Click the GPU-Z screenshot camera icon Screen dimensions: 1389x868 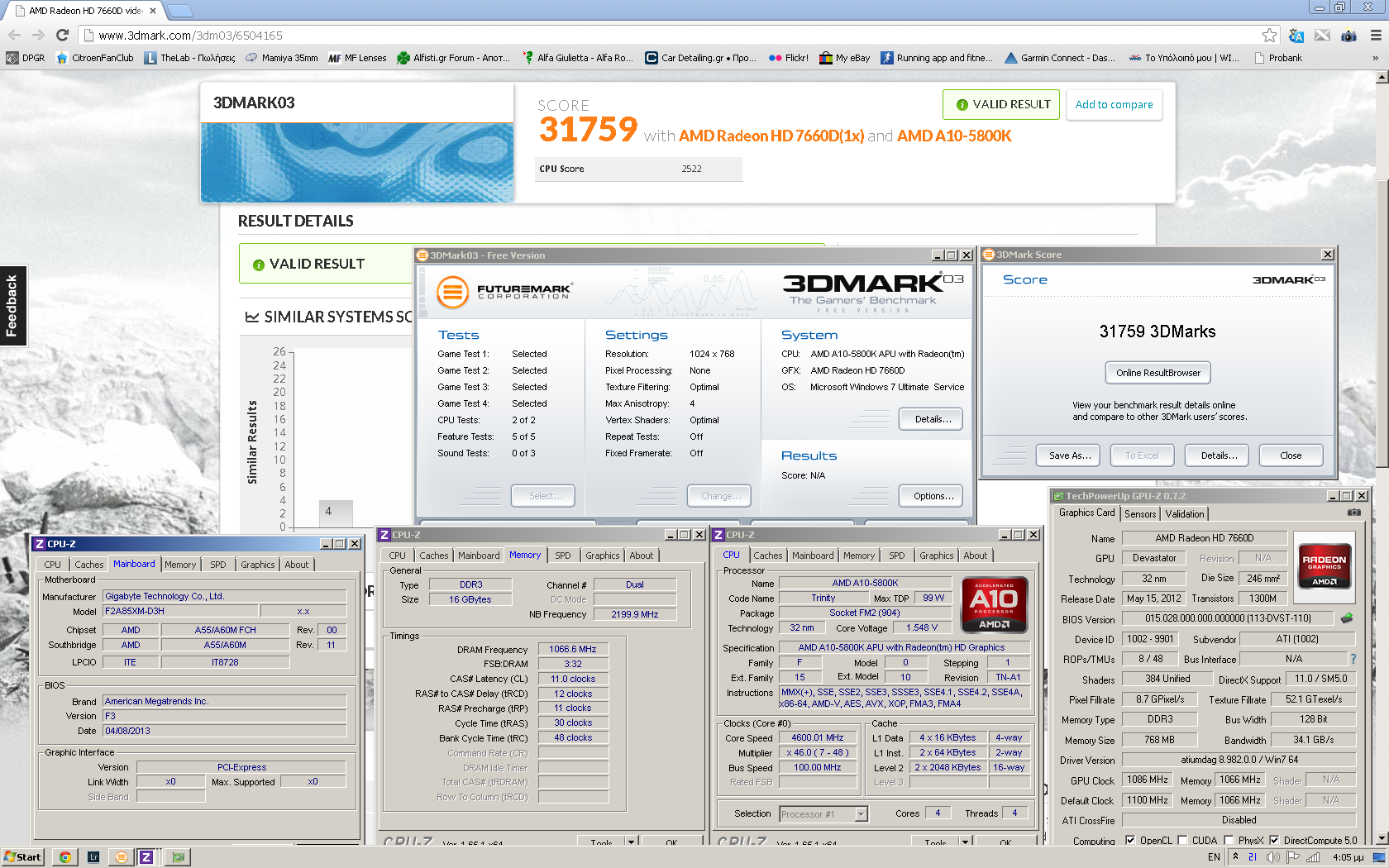[x=1353, y=513]
